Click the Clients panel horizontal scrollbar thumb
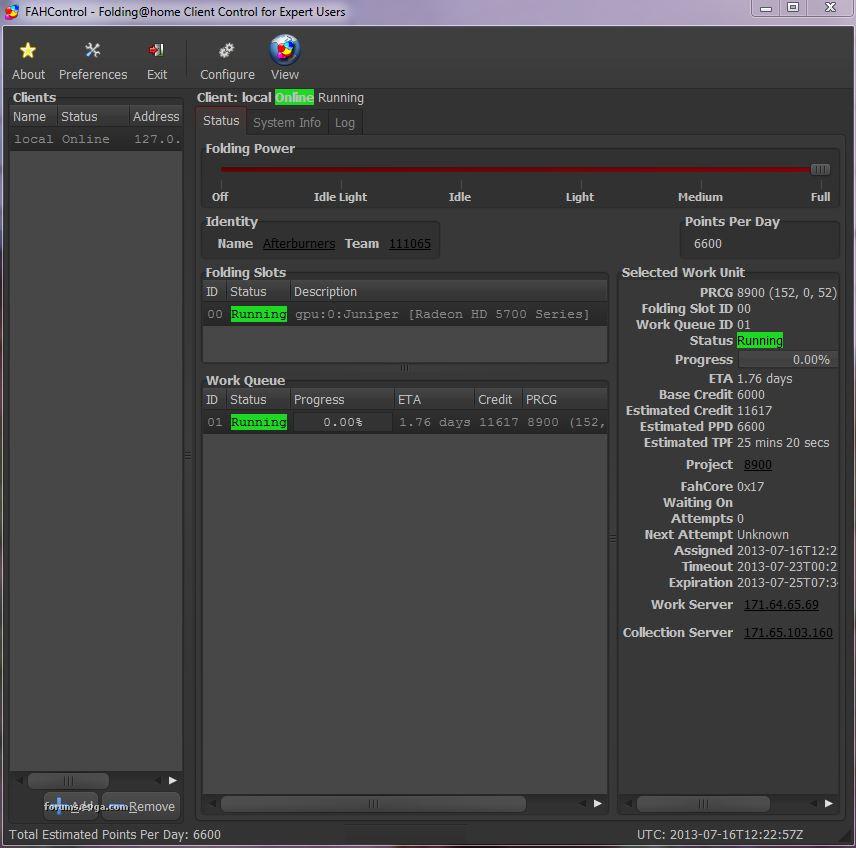 point(68,781)
